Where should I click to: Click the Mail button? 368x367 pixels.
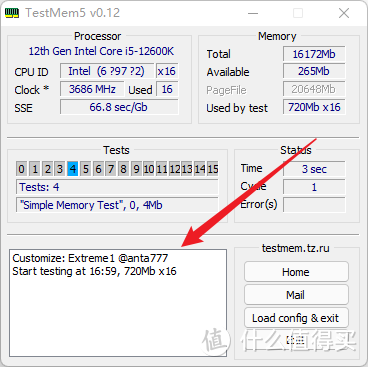[296, 295]
